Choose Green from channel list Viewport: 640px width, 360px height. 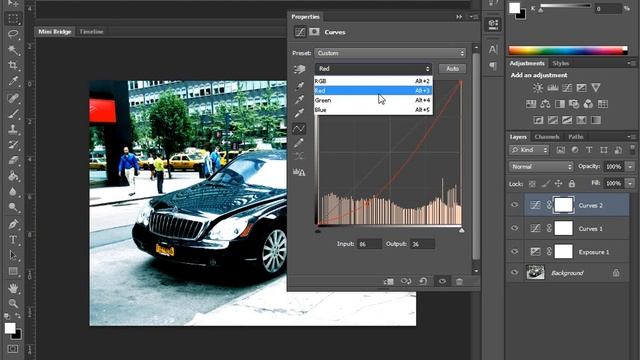point(373,100)
